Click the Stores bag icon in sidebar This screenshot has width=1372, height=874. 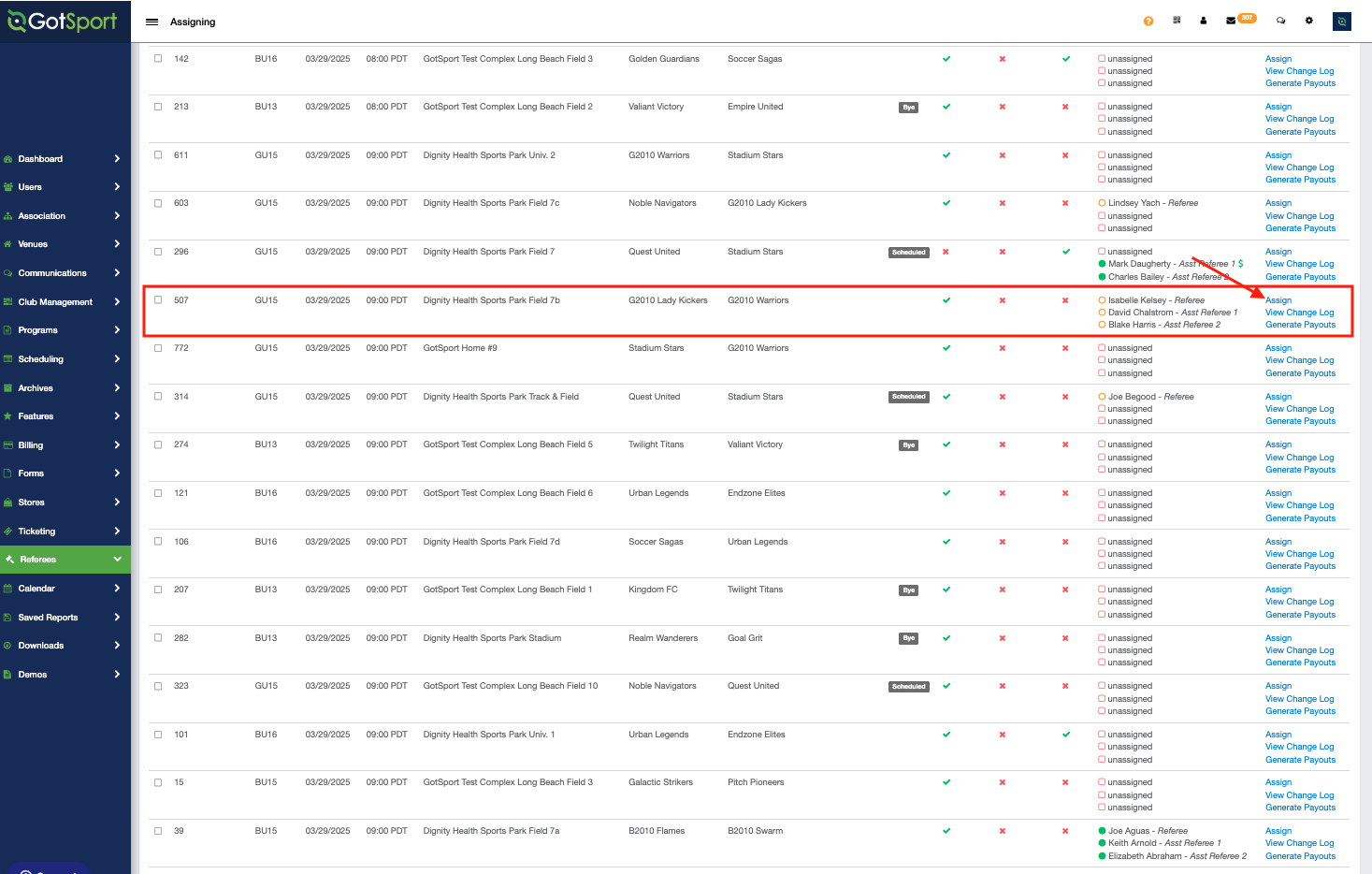8,503
